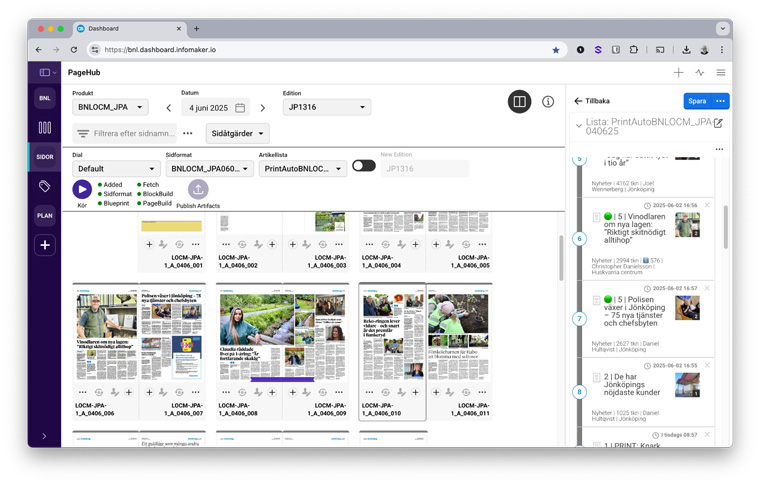Collapse the Lista PrintAutoBNLOCM_JPA chevron
The width and height of the screenshot is (760, 484).
click(x=578, y=126)
